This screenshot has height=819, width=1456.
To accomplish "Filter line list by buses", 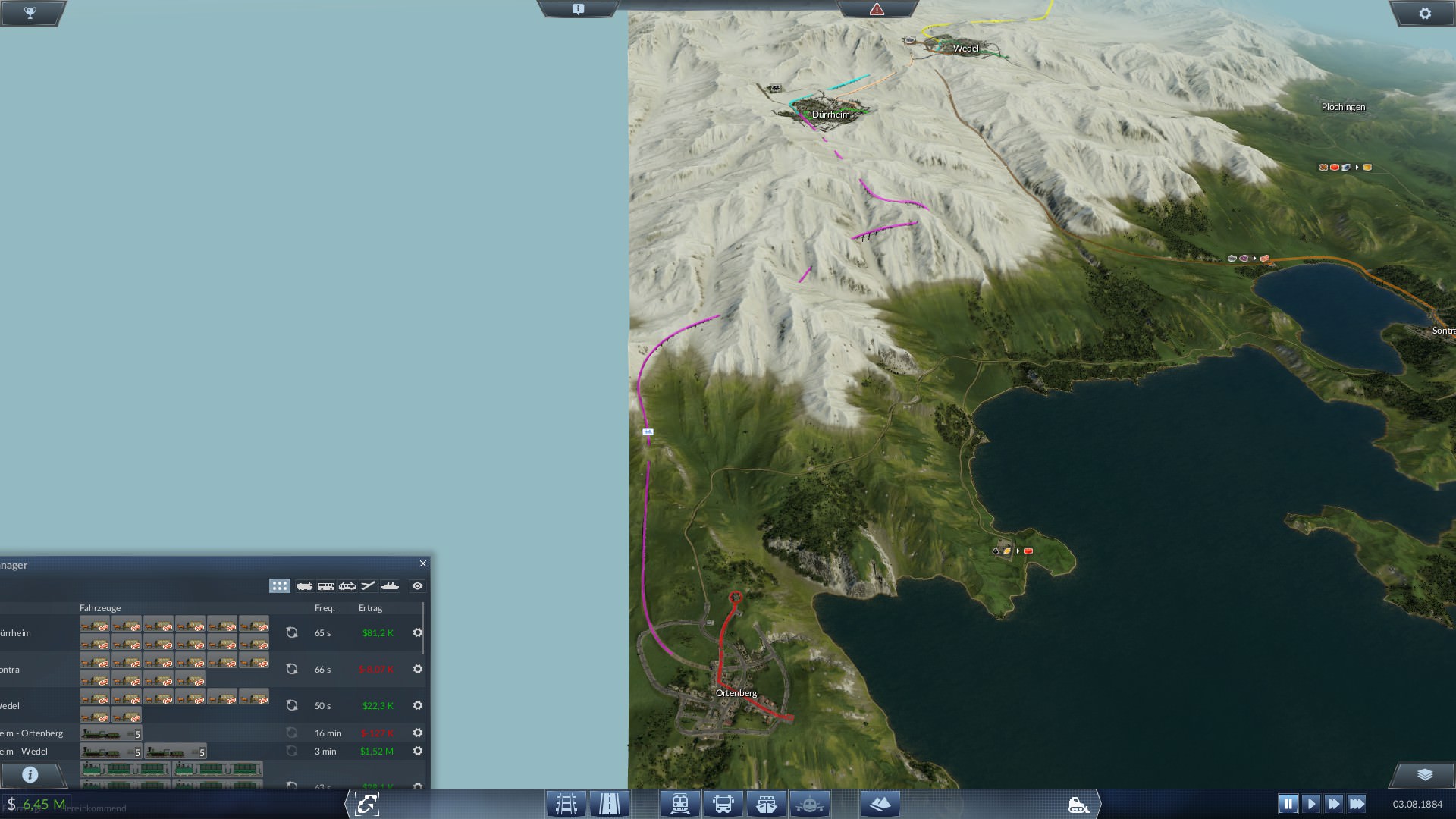I will click(326, 586).
